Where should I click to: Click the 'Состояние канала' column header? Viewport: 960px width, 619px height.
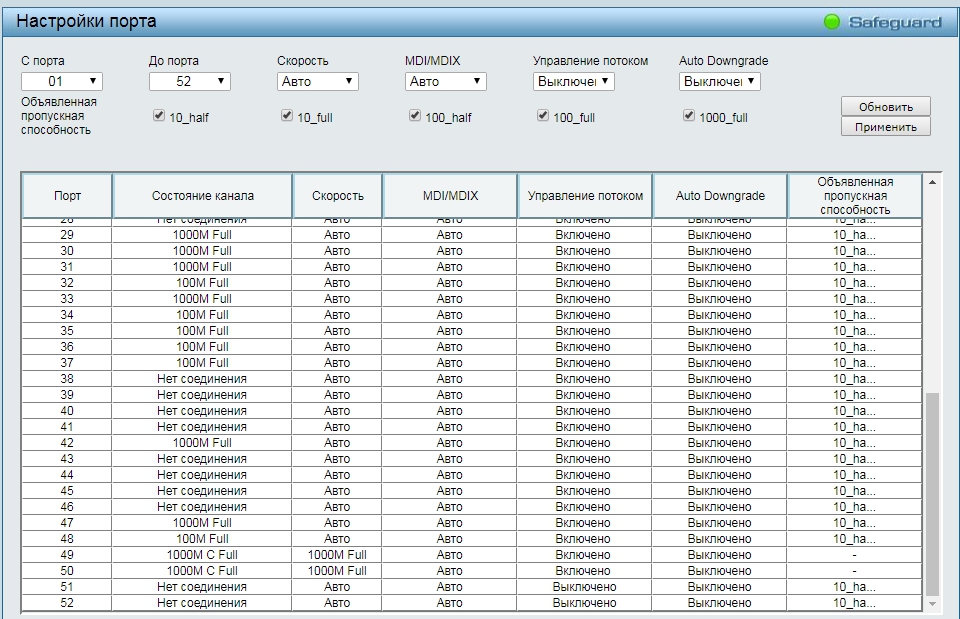coord(202,196)
